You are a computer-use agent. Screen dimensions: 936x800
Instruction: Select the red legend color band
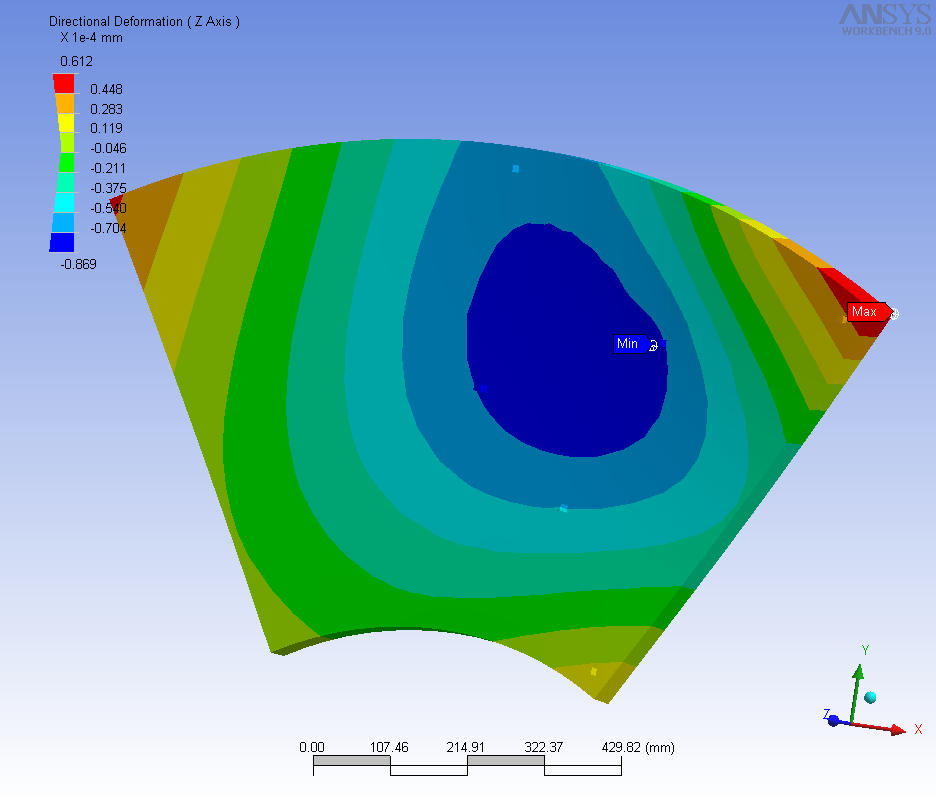[x=64, y=83]
